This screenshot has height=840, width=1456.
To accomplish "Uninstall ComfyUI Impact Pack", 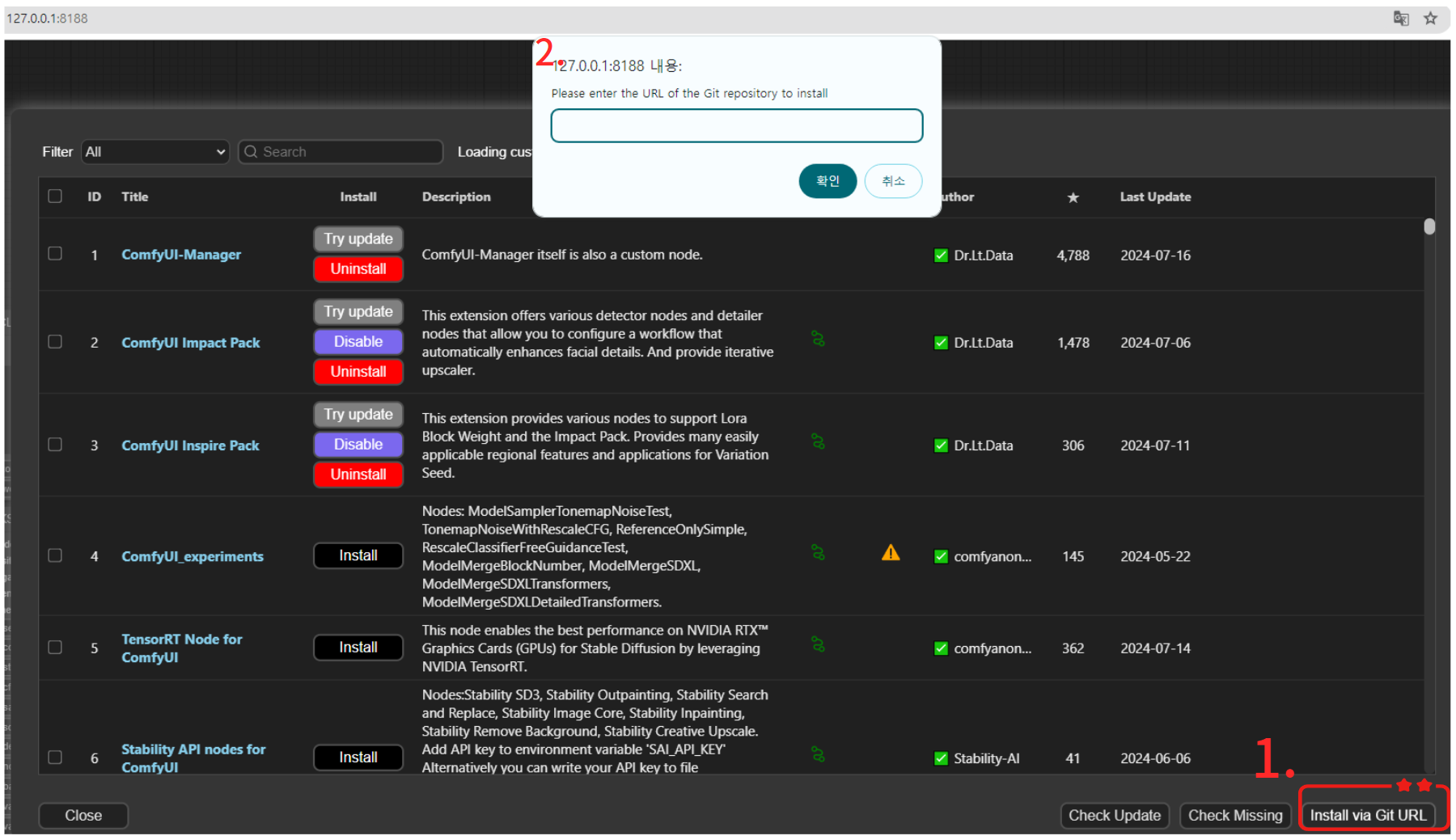I will (358, 371).
